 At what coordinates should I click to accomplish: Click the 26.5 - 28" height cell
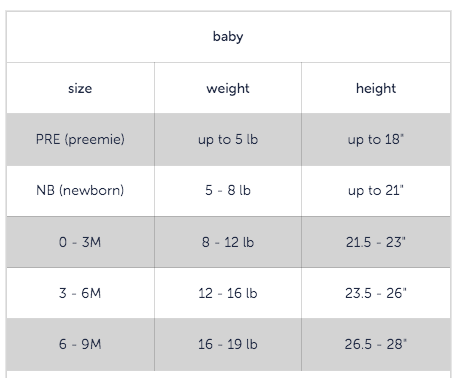point(376,344)
